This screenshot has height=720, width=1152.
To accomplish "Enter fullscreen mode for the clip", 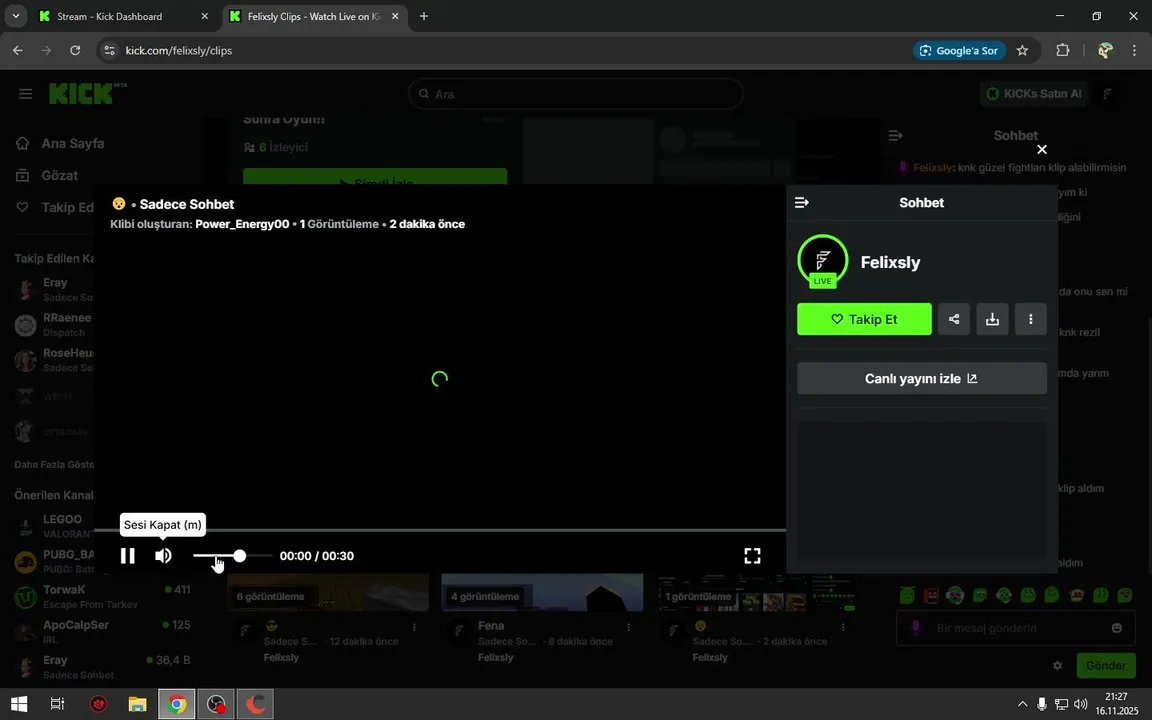I will coord(752,555).
